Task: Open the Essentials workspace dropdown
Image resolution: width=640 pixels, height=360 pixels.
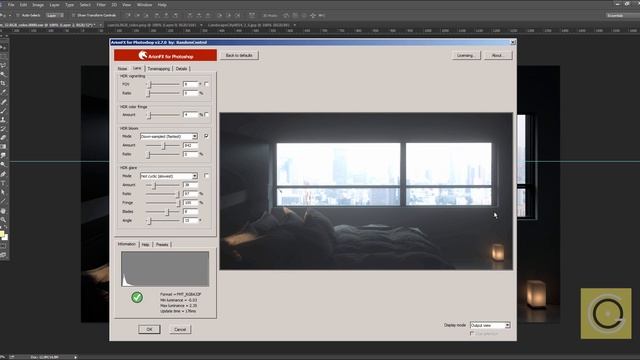Action: 622,15
